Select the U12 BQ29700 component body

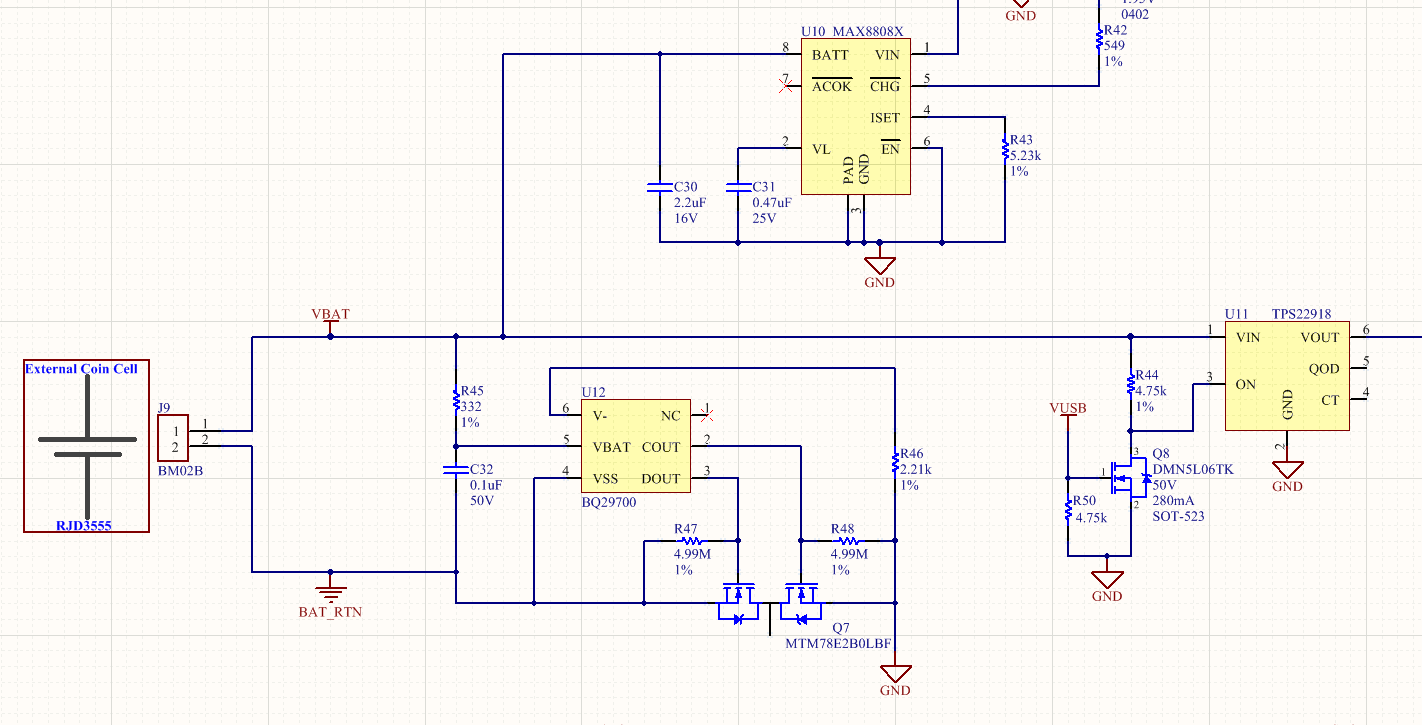(635, 447)
